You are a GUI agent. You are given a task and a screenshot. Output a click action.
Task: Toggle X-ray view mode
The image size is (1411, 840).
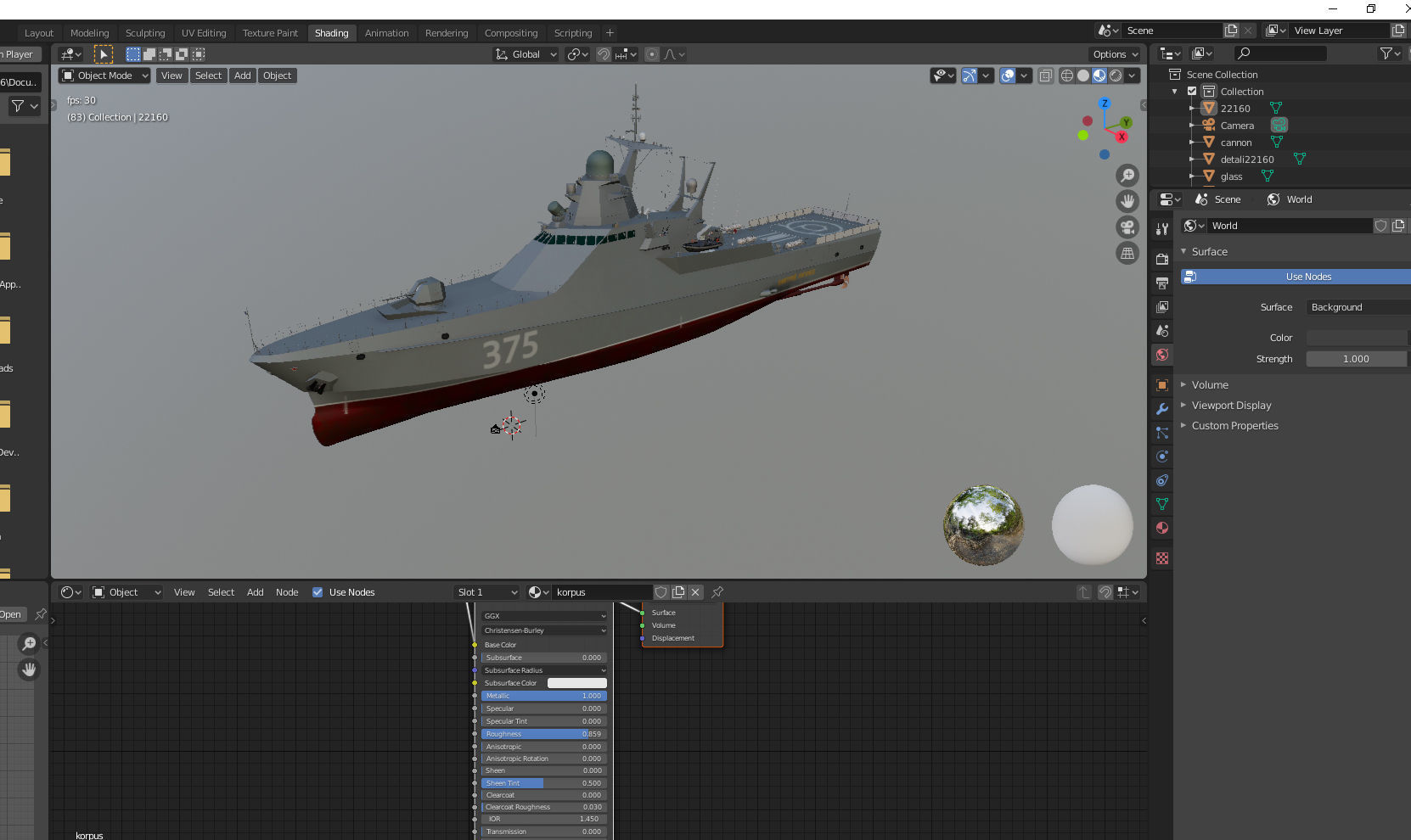pos(1046,76)
